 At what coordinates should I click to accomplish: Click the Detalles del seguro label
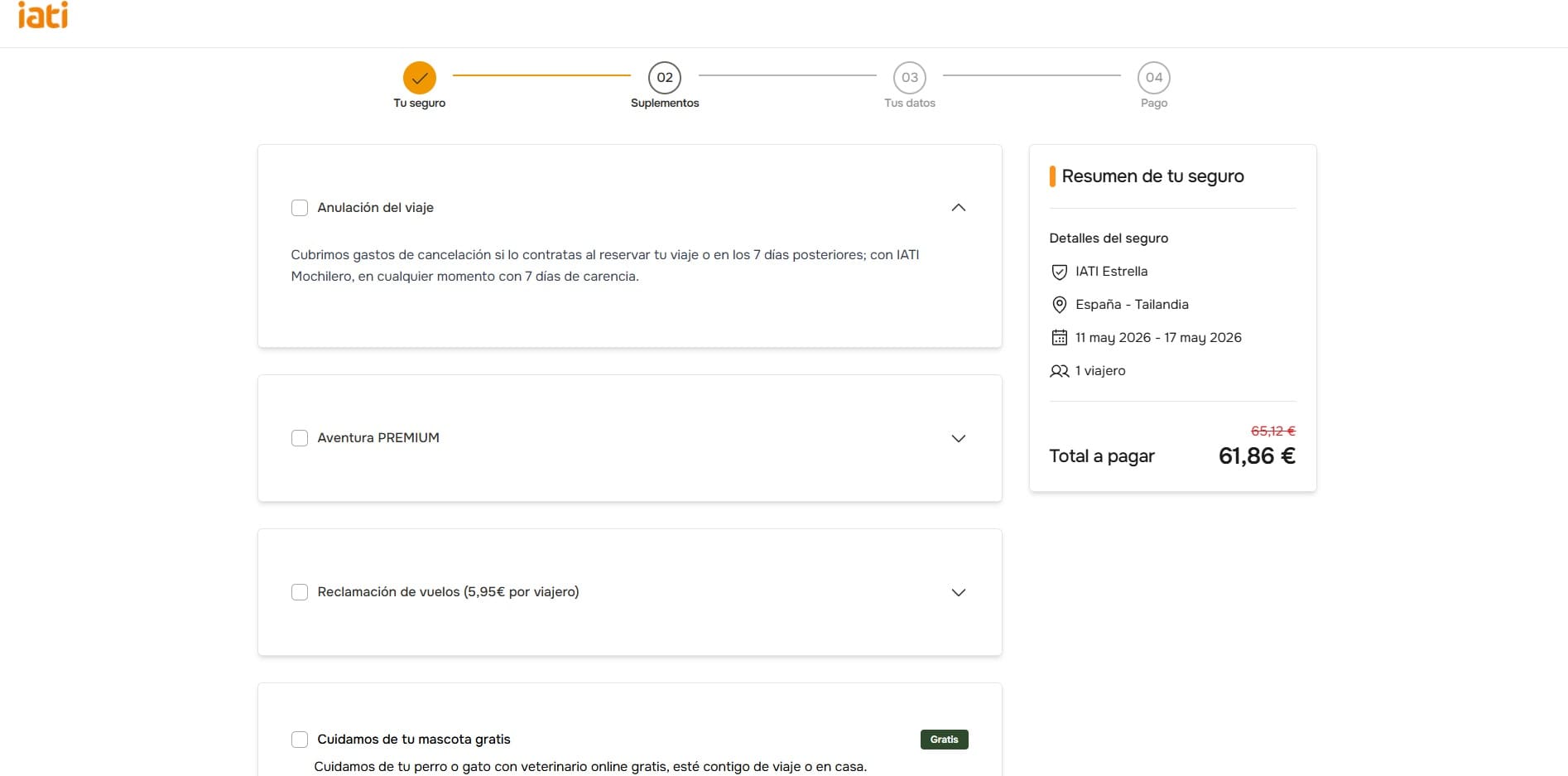pyautogui.click(x=1109, y=239)
